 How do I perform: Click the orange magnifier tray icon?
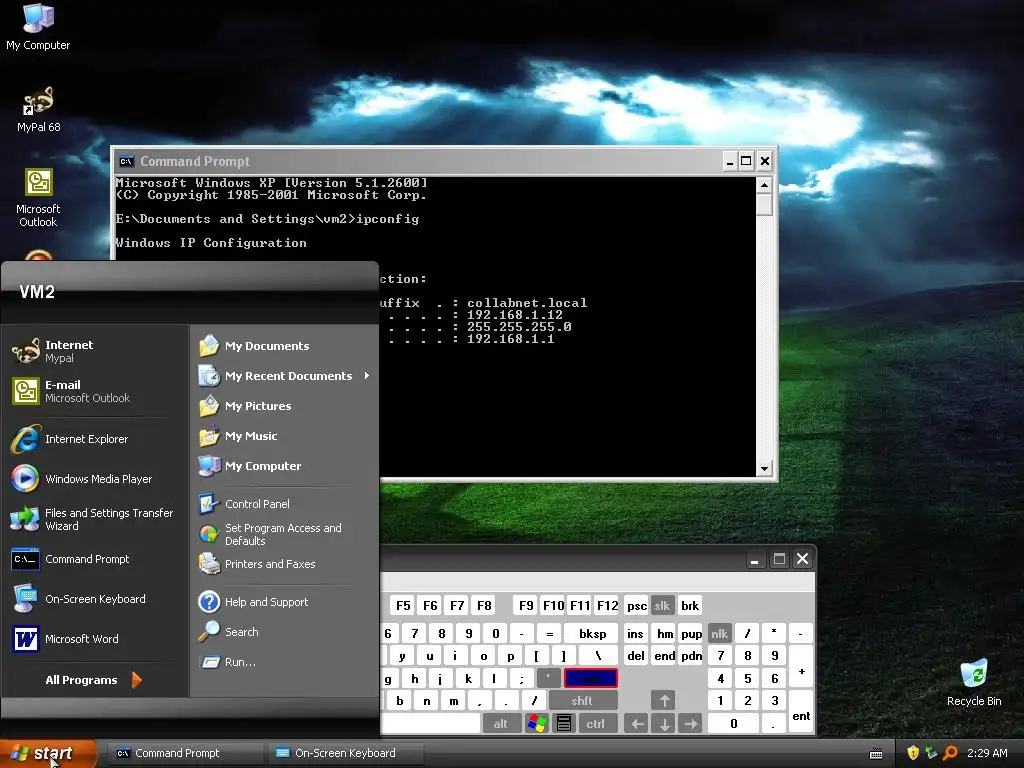click(950, 753)
